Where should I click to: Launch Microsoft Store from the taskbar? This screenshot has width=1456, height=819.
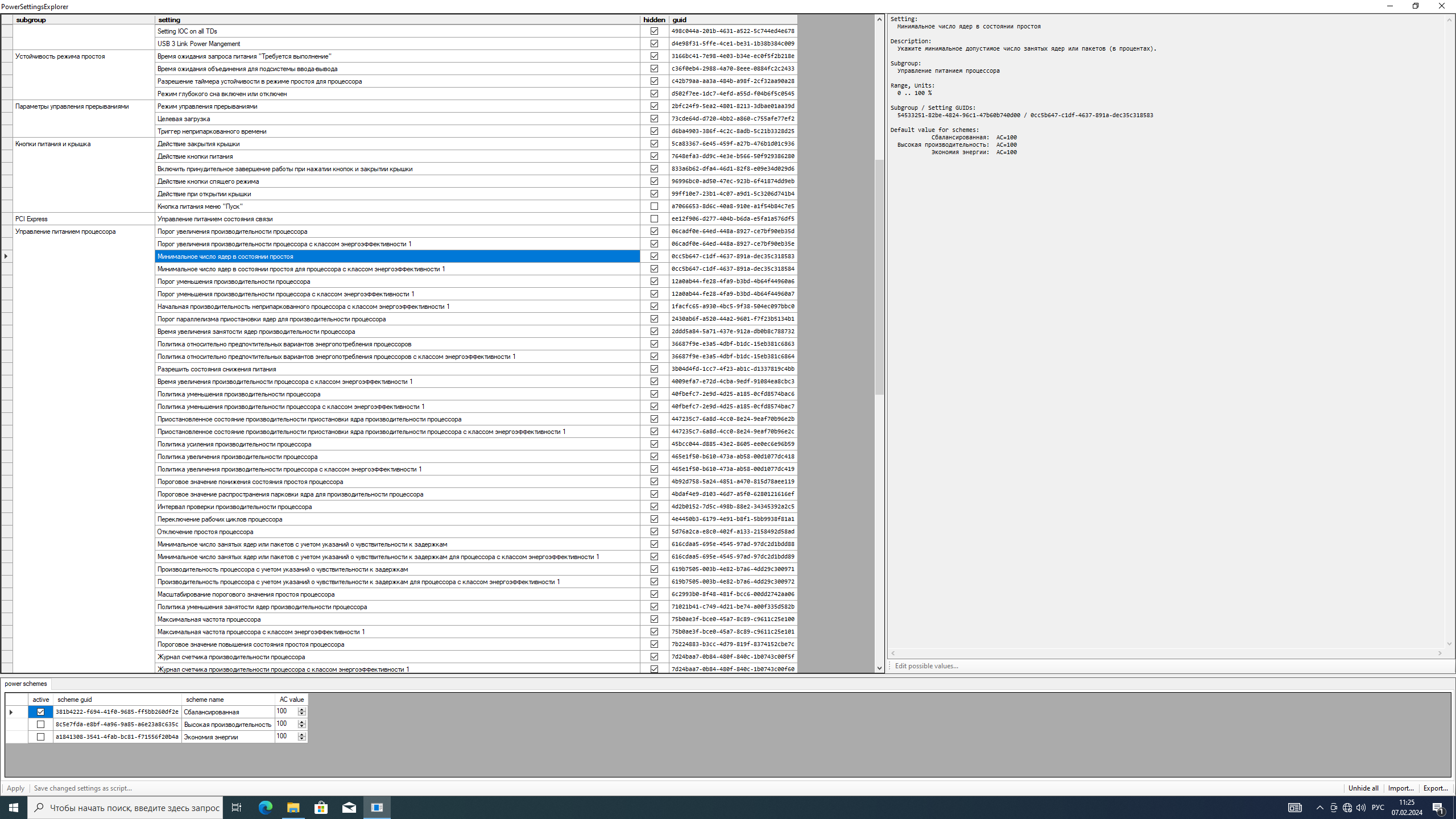321,807
